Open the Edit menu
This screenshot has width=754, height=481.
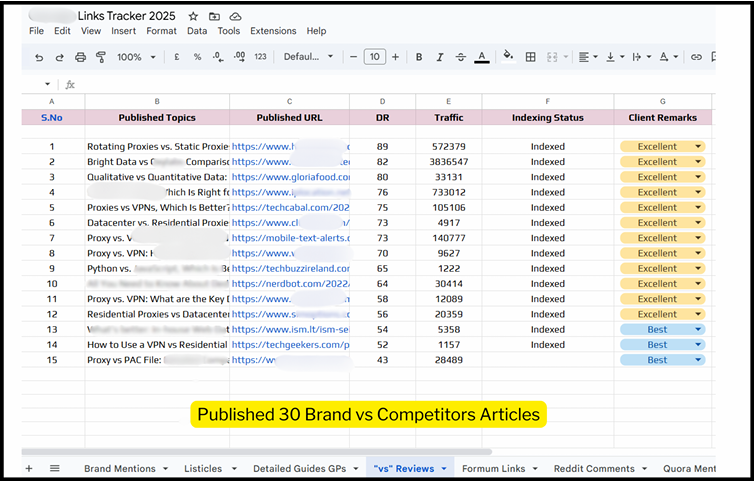click(x=62, y=31)
